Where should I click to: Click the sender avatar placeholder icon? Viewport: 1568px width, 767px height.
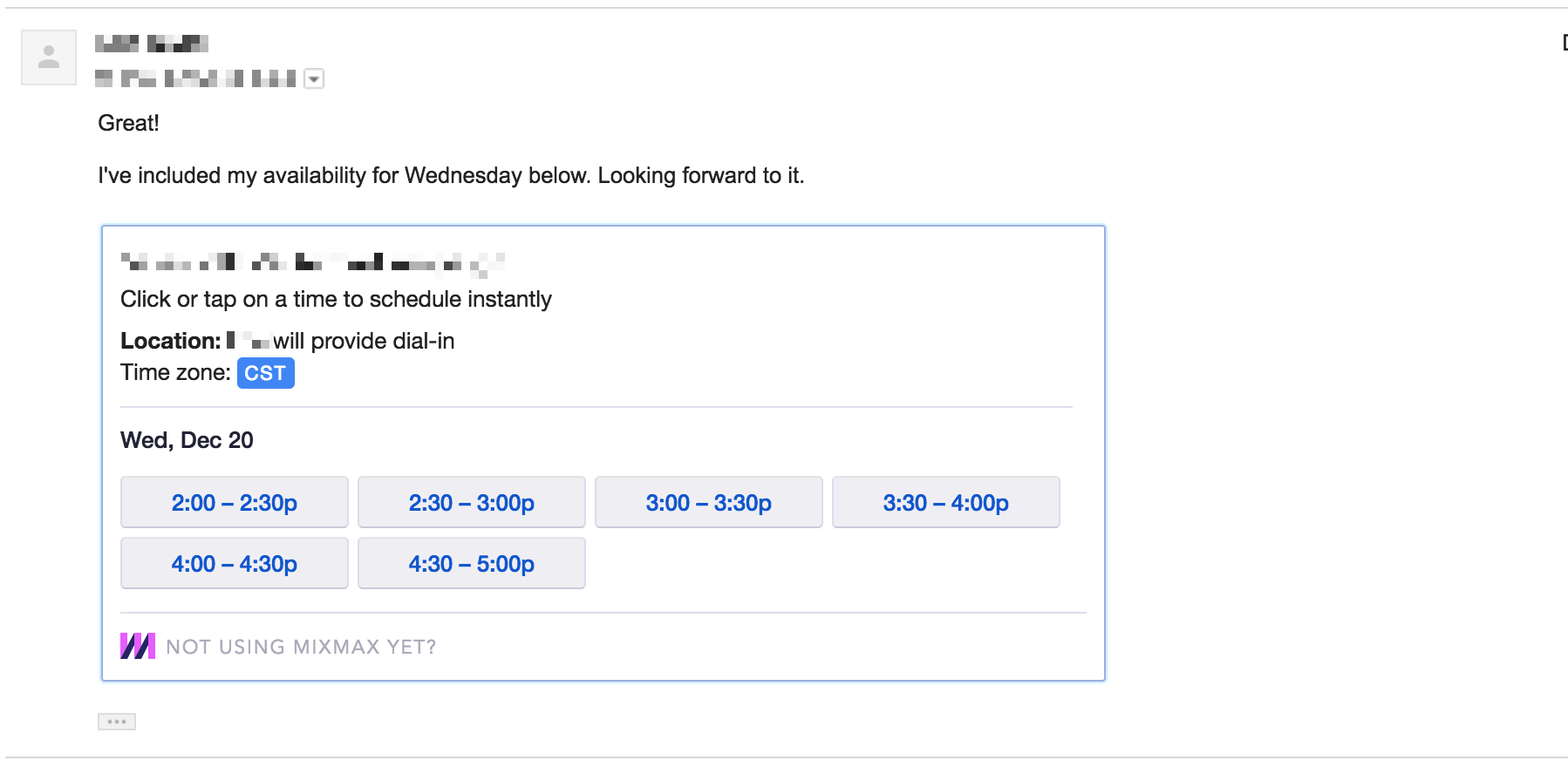click(x=49, y=58)
